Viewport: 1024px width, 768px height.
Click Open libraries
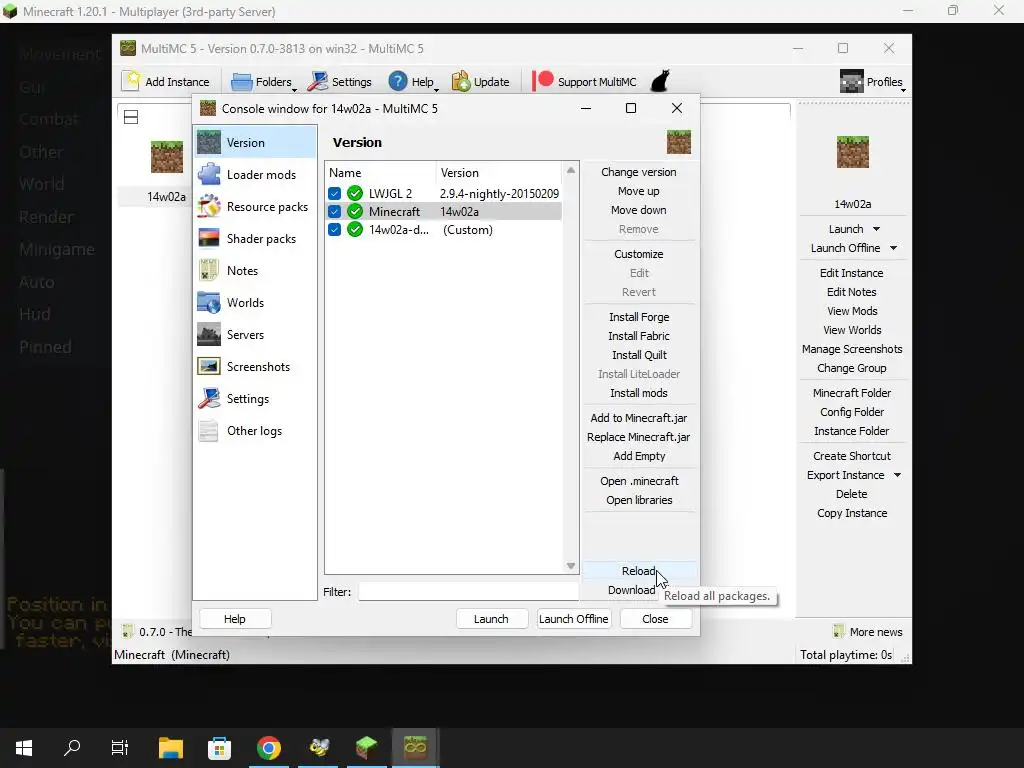point(639,500)
